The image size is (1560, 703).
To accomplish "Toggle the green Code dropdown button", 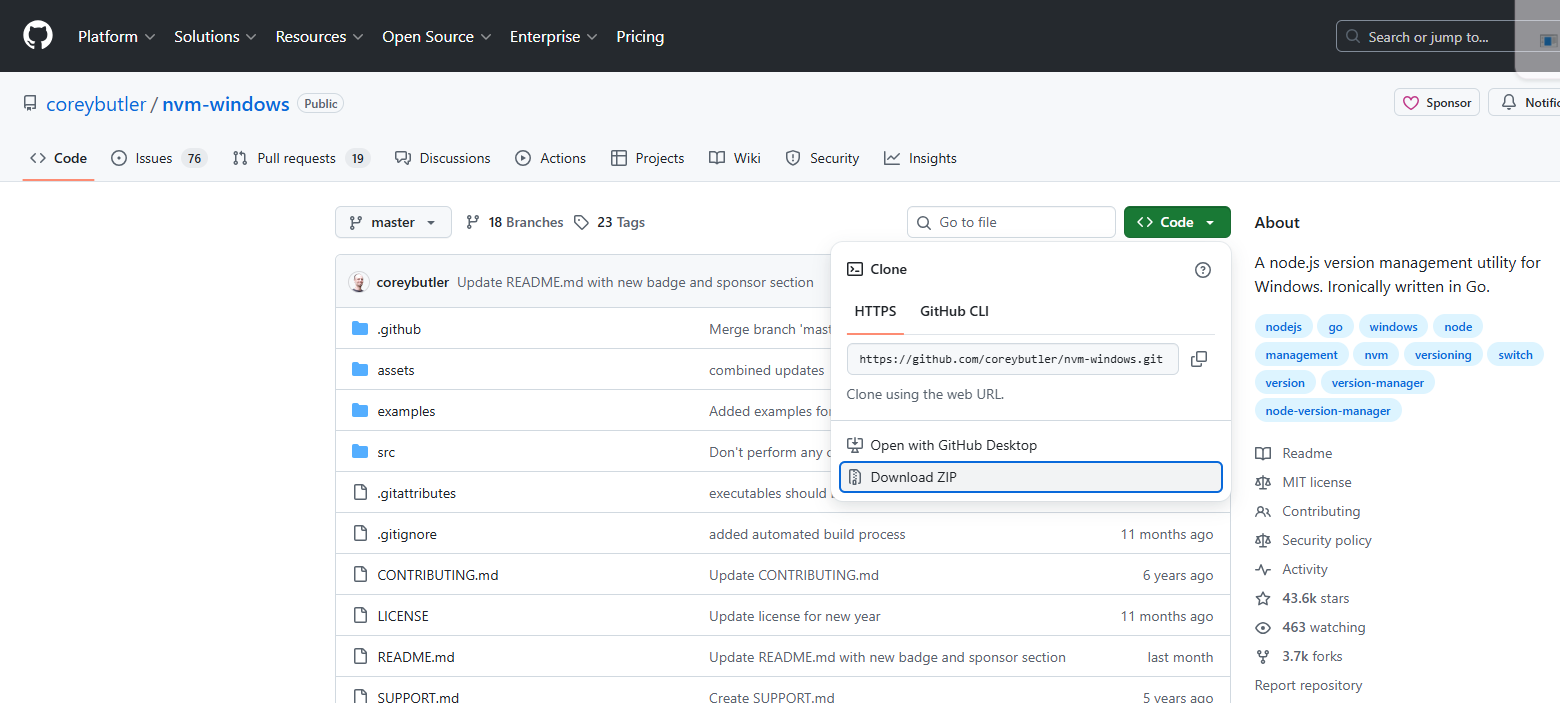I will click(x=1177, y=222).
